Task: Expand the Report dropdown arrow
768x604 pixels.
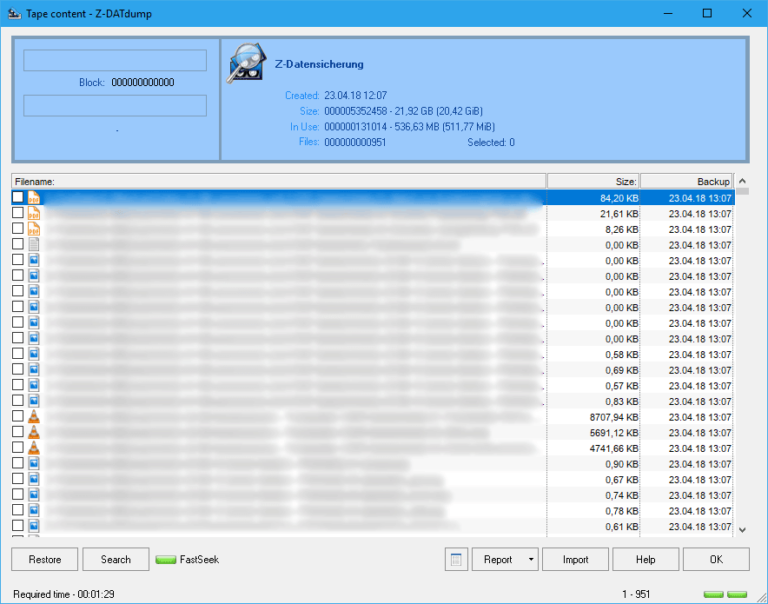Action: 531,559
